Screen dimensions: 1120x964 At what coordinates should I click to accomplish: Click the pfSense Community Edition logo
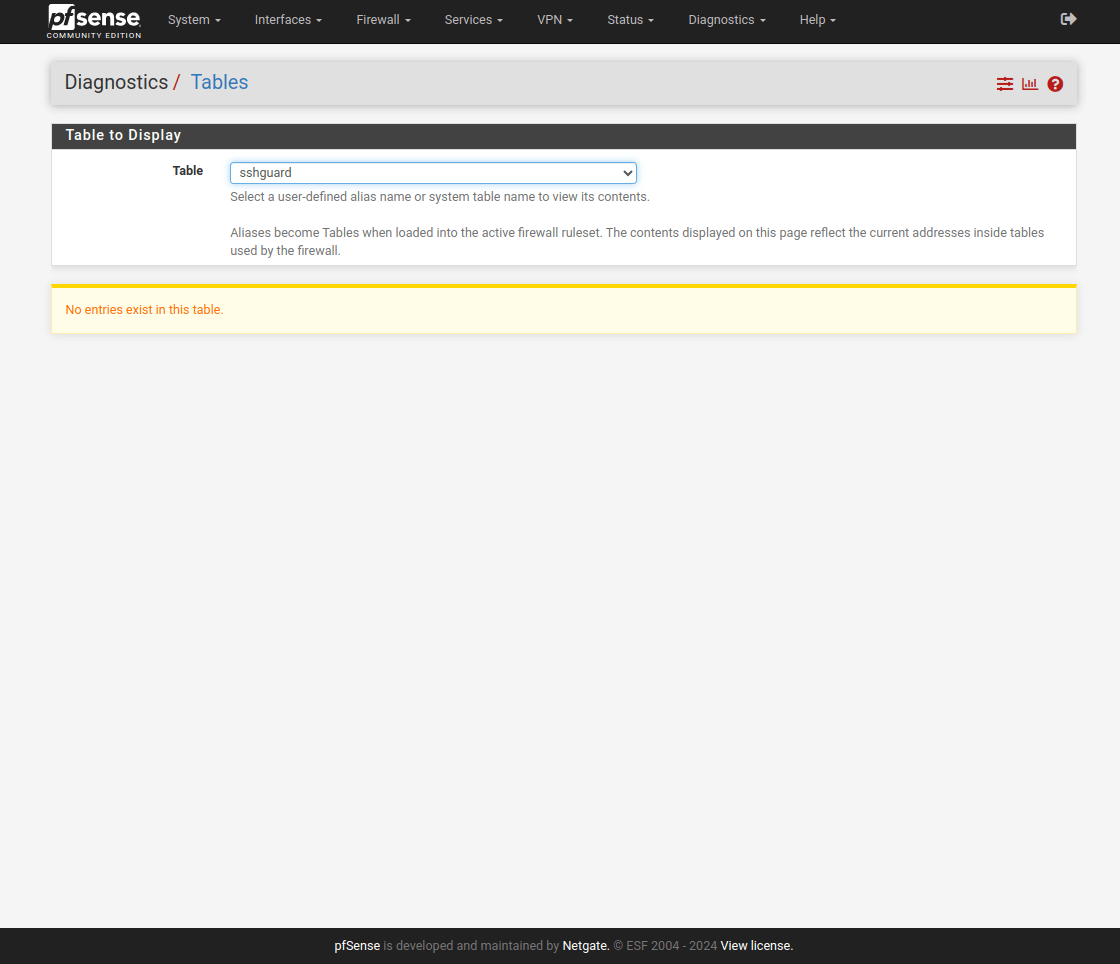[94, 21]
